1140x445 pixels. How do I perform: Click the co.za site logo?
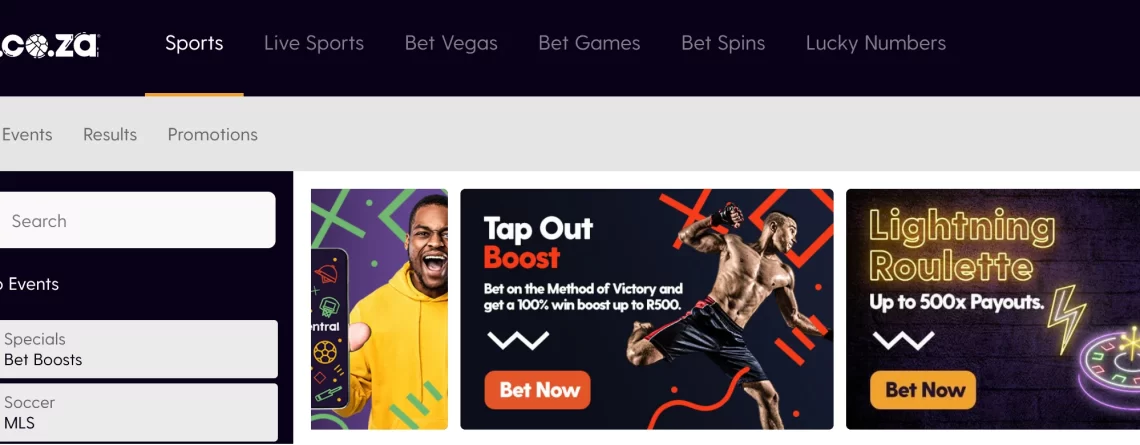coord(49,45)
